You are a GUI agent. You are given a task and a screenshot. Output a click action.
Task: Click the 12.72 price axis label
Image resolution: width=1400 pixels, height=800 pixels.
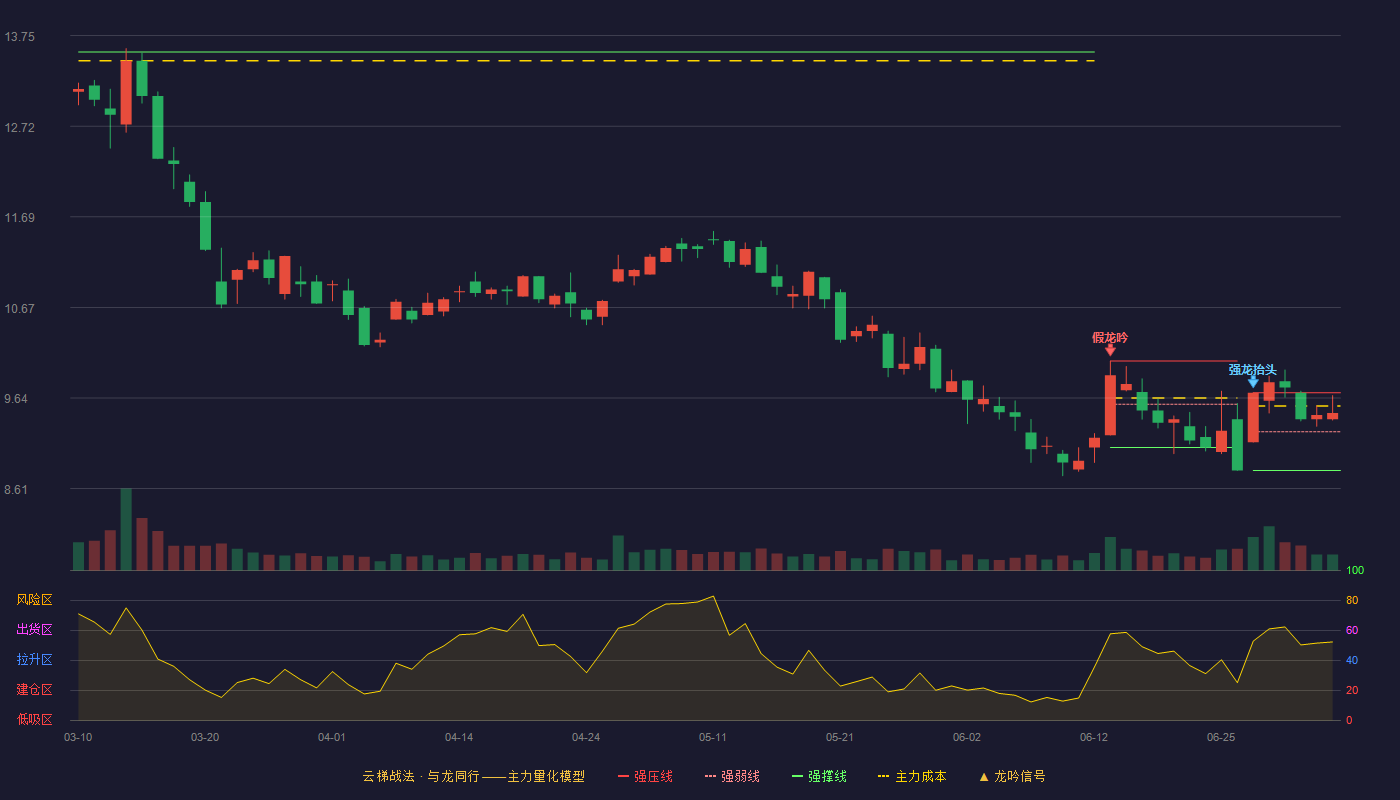[20, 127]
